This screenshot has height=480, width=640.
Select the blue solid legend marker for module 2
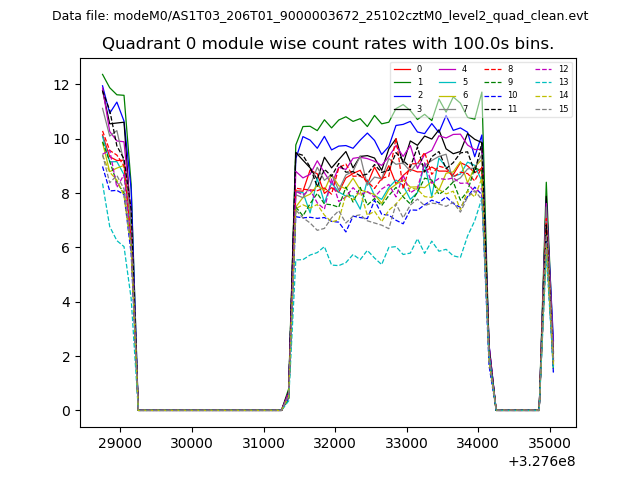pos(402,95)
